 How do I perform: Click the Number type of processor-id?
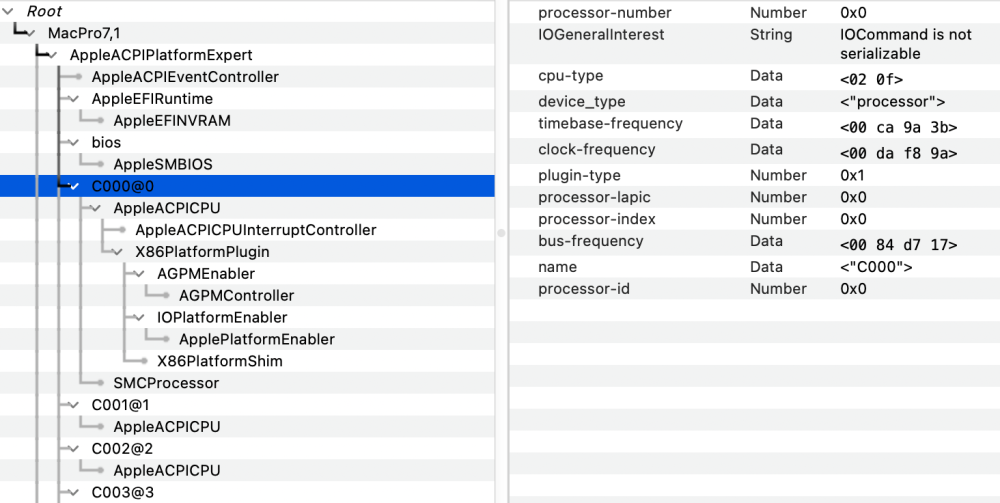pyautogui.click(x=778, y=289)
